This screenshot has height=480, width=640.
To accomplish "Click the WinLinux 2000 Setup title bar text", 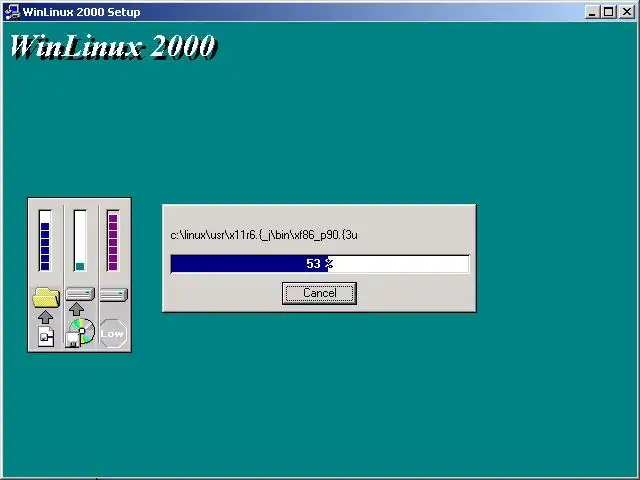I will click(x=82, y=12).
